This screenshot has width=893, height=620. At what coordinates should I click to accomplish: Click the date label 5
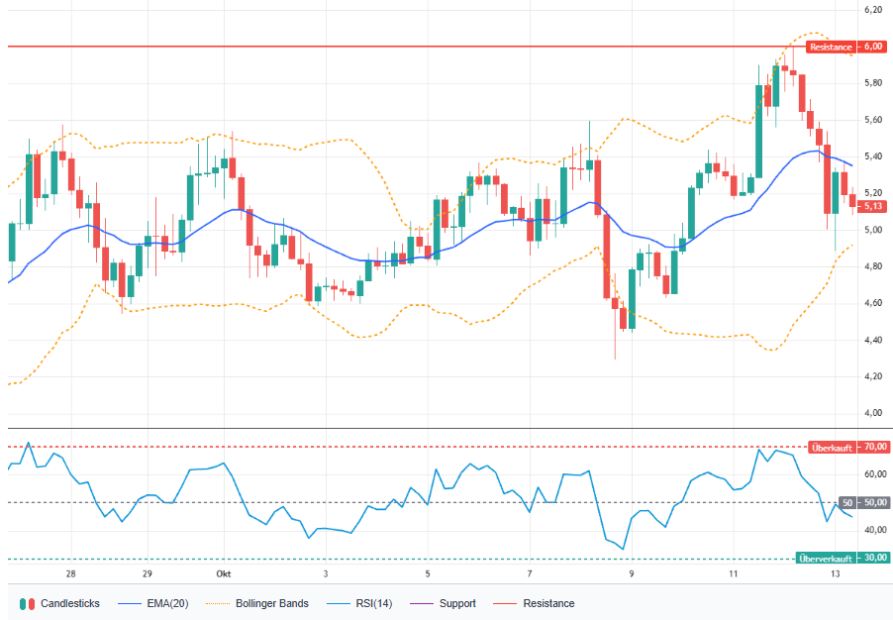point(427,574)
